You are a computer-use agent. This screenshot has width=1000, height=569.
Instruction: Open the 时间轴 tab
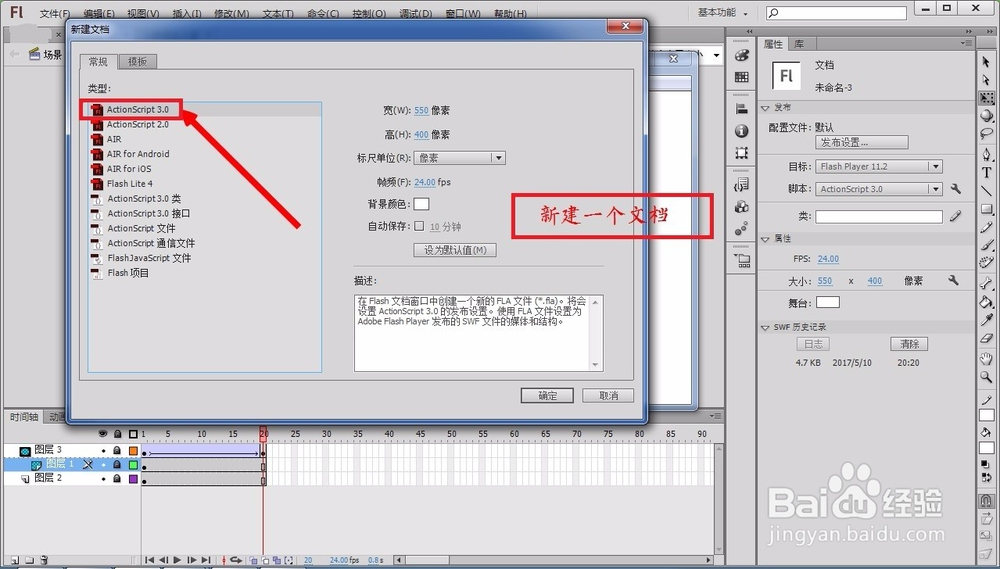point(24,417)
